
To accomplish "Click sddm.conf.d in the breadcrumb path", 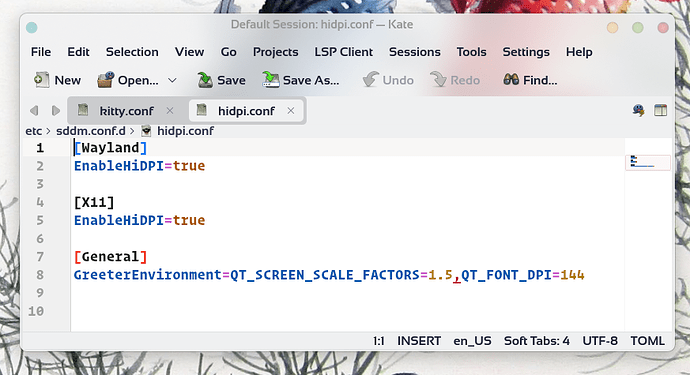I will click(x=91, y=131).
